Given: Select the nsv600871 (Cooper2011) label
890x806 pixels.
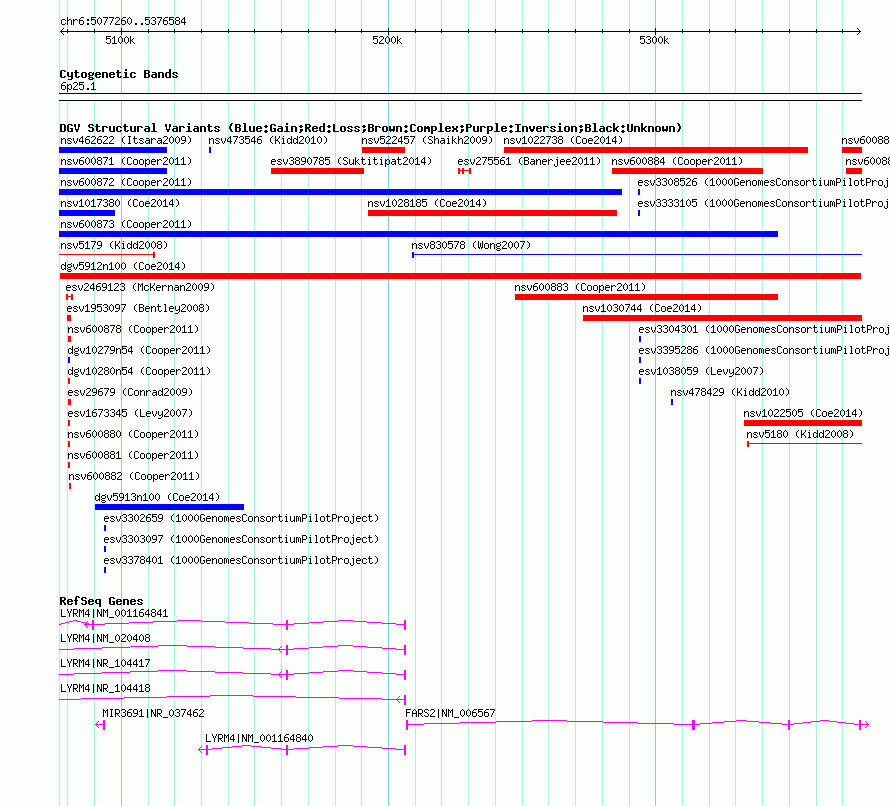Looking at the screenshot, I should [126, 161].
